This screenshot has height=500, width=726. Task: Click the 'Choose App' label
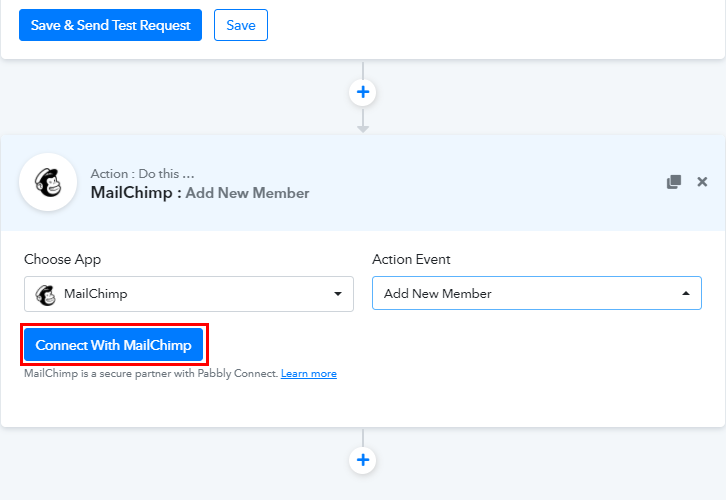63,259
